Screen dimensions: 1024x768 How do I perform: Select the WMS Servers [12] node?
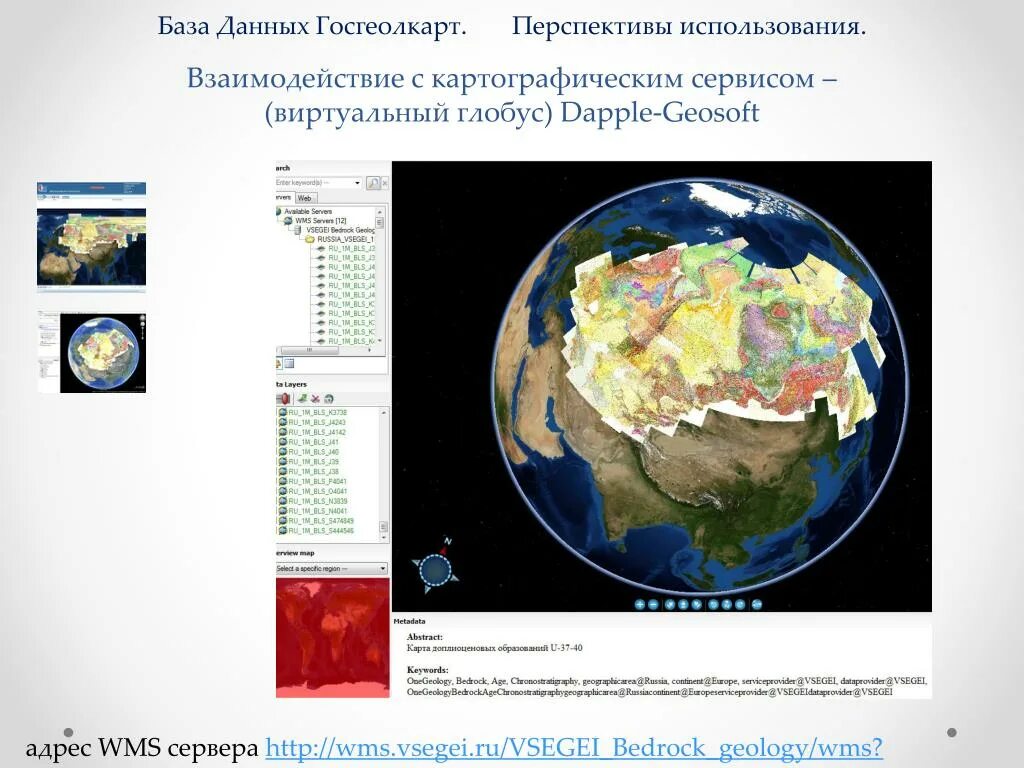point(321,221)
